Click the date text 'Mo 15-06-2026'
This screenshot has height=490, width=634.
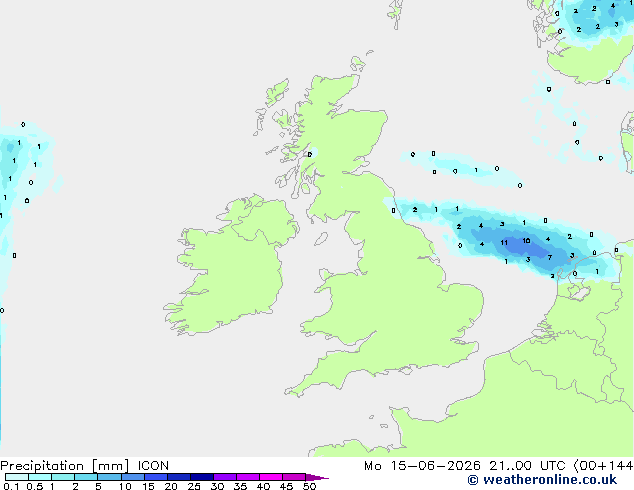coord(422,466)
